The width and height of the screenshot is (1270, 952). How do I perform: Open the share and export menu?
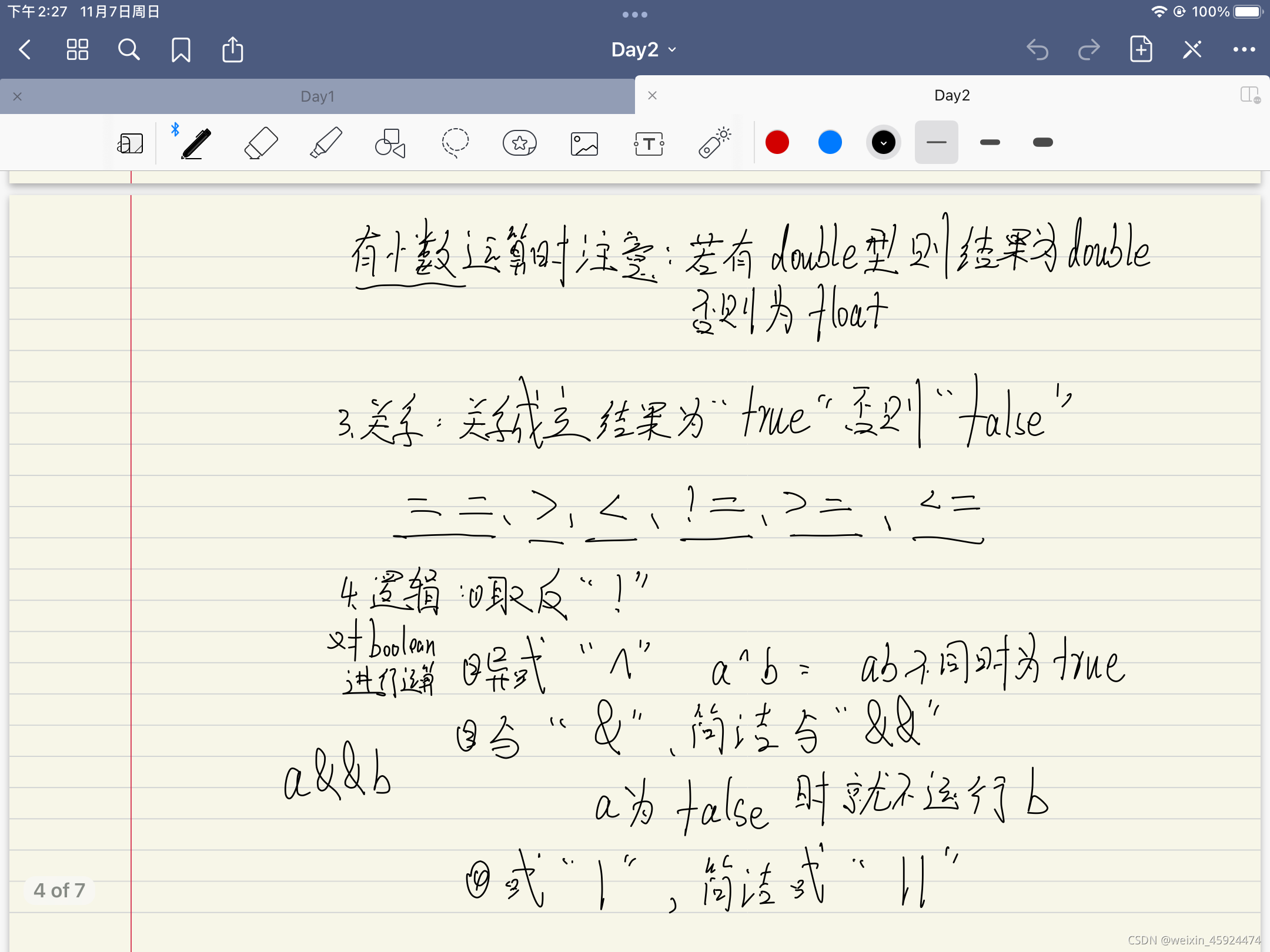[232, 49]
